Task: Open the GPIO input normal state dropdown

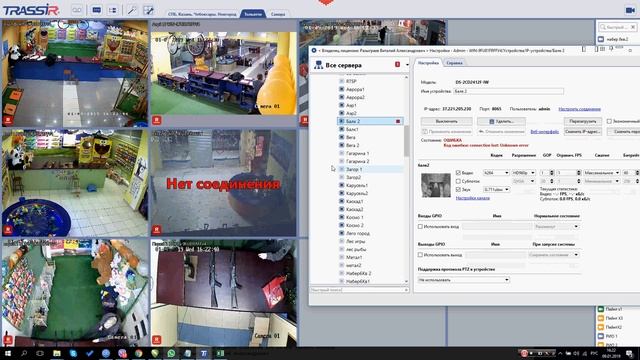Action: pos(557,226)
